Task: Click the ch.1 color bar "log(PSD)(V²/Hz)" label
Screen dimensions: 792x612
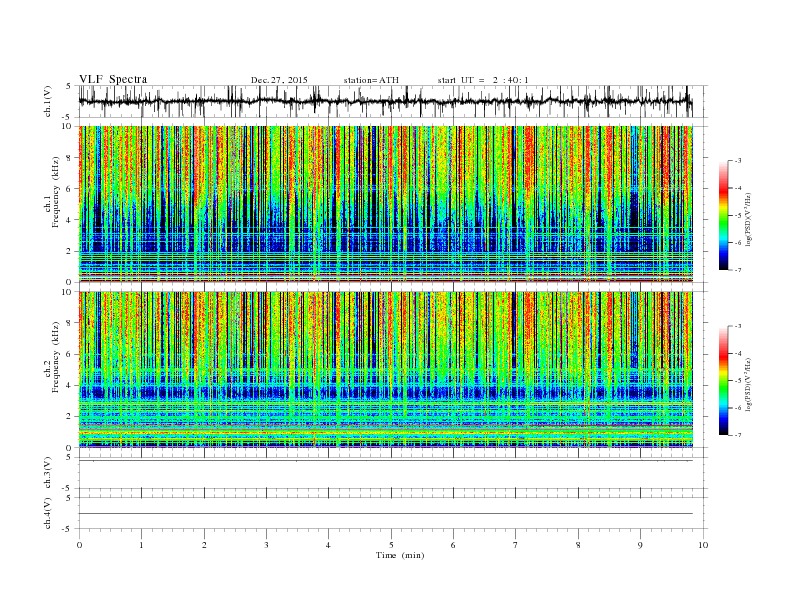Action: click(x=749, y=219)
